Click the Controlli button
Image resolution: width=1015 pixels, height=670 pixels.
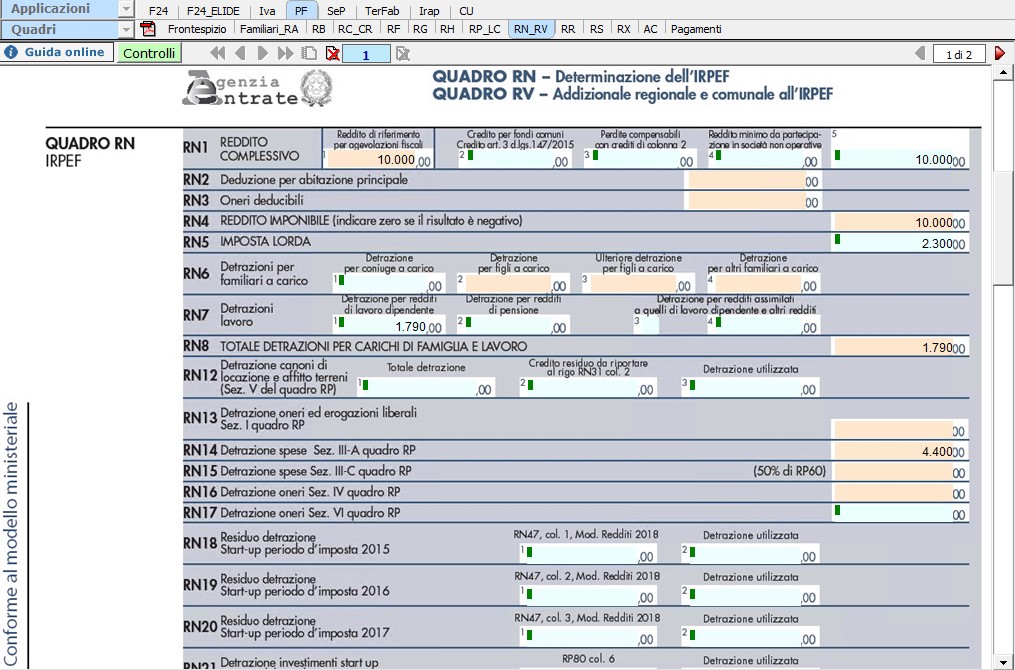[x=149, y=53]
